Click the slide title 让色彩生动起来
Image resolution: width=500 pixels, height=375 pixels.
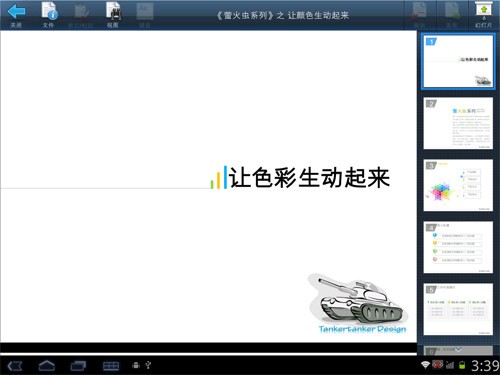pyautogui.click(x=309, y=177)
